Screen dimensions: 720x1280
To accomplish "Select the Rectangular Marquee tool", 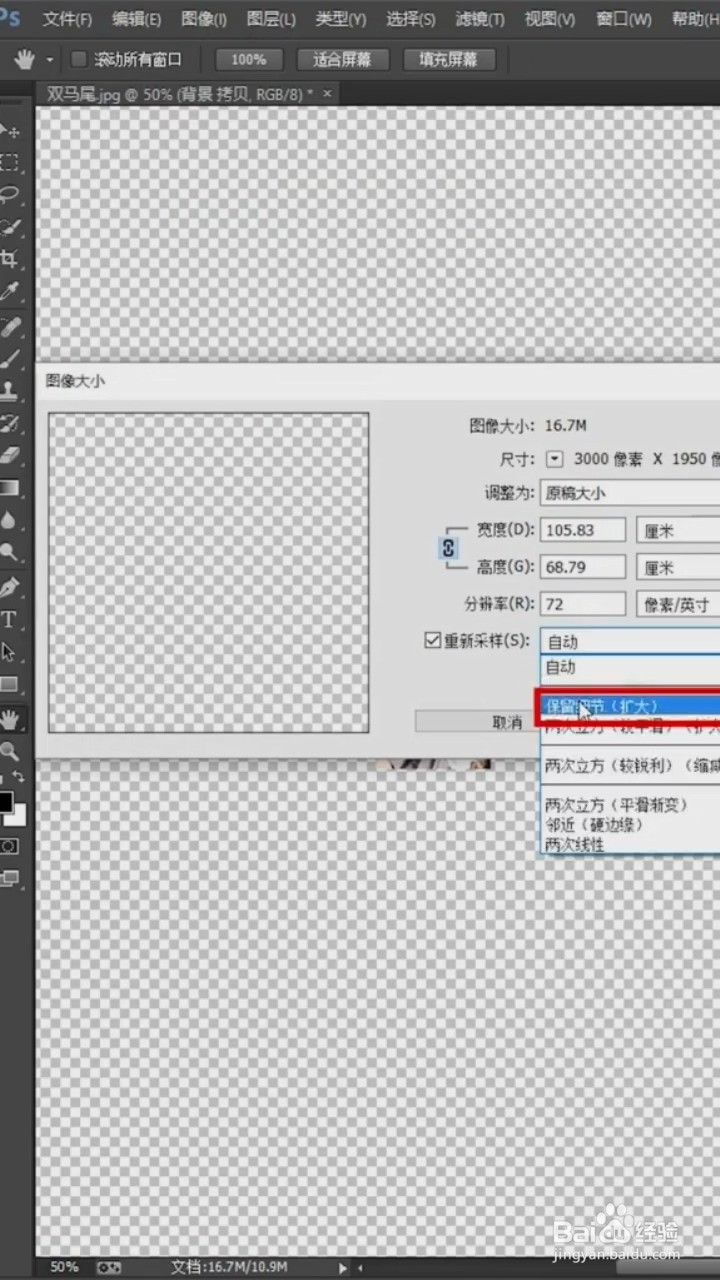I will (x=9, y=163).
